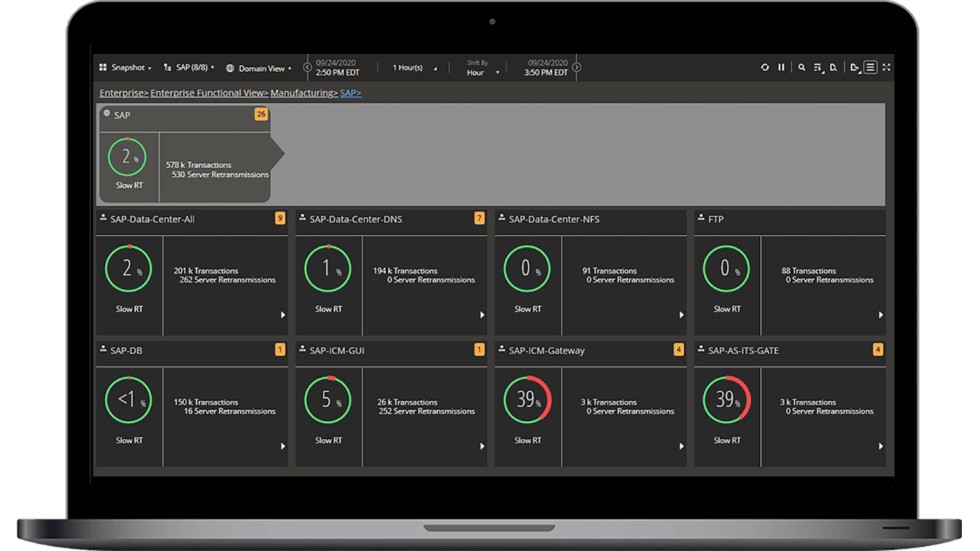Click Enterprise Functional View breadcrumb
The image size is (980, 551).
click(209, 93)
